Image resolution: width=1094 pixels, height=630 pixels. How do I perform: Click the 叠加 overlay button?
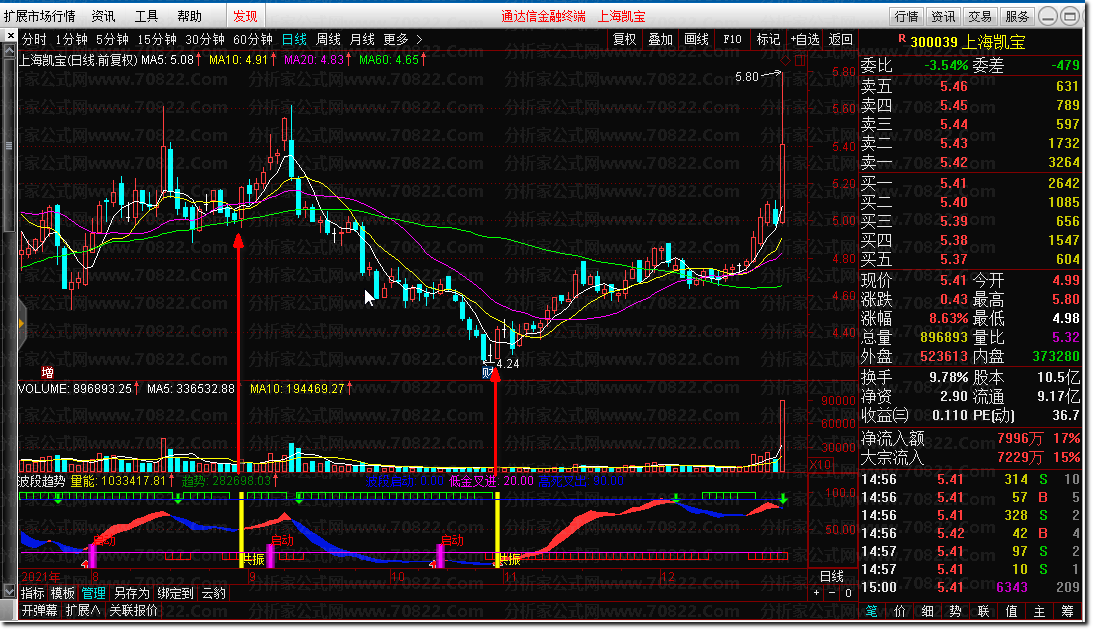point(661,39)
